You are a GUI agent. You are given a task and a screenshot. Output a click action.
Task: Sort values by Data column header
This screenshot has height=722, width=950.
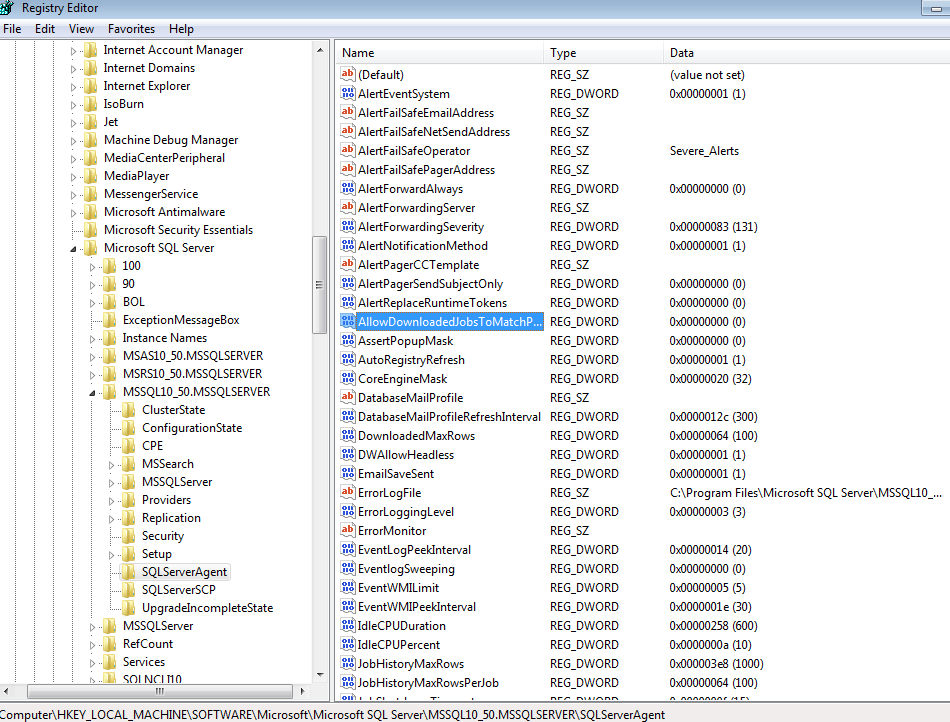[x=806, y=53]
